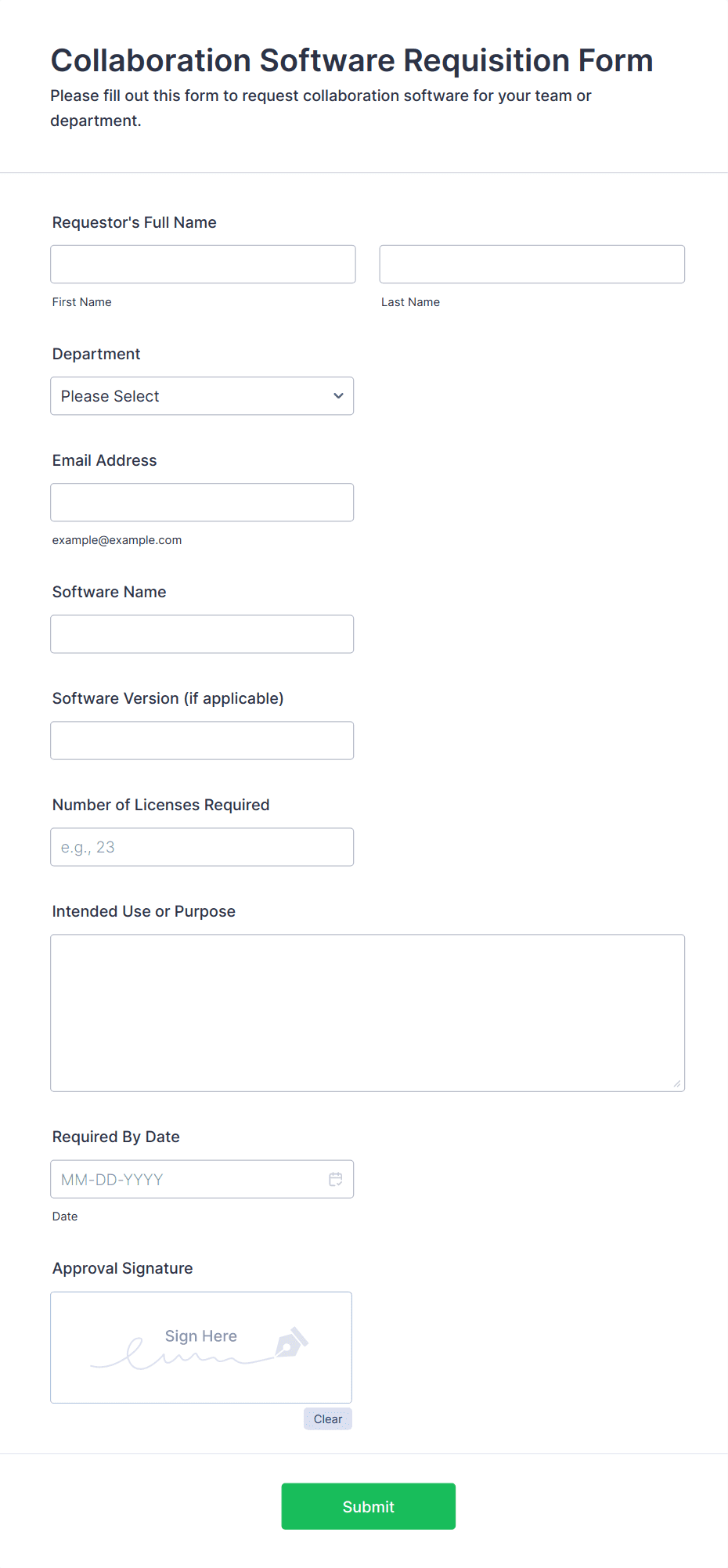Click the Sign Here signature pad
Image resolution: width=728 pixels, height=1568 pixels.
click(200, 1346)
